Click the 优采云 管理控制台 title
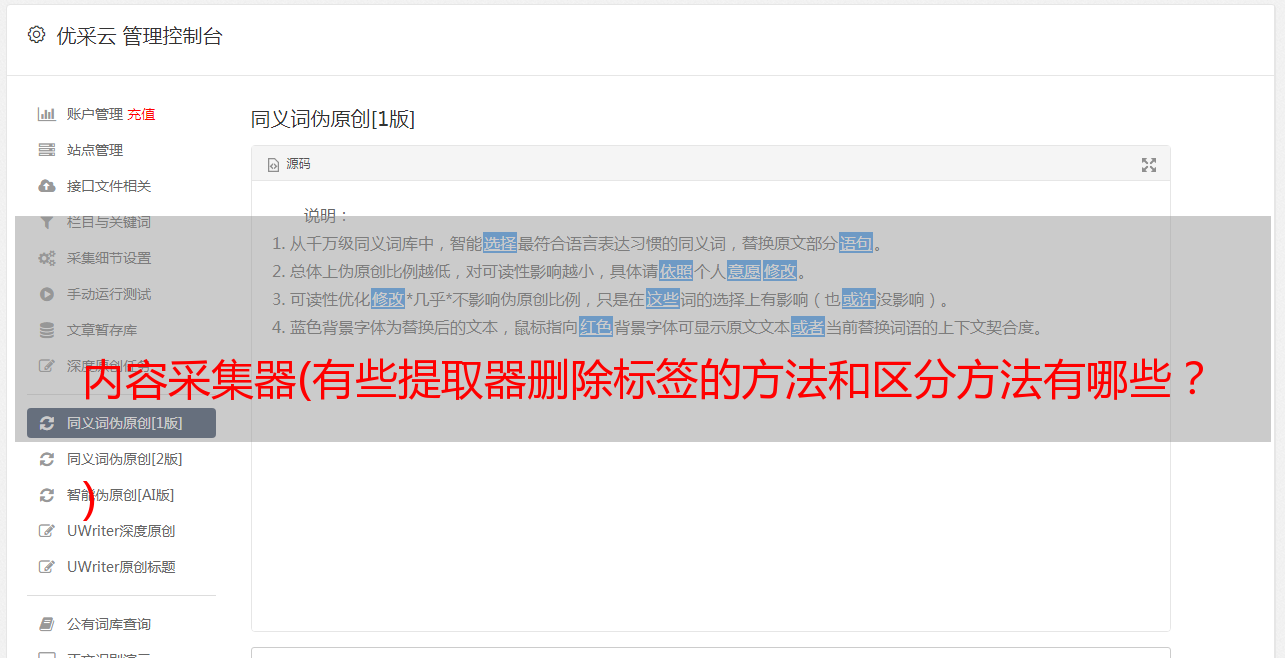1285x658 pixels. (x=139, y=36)
